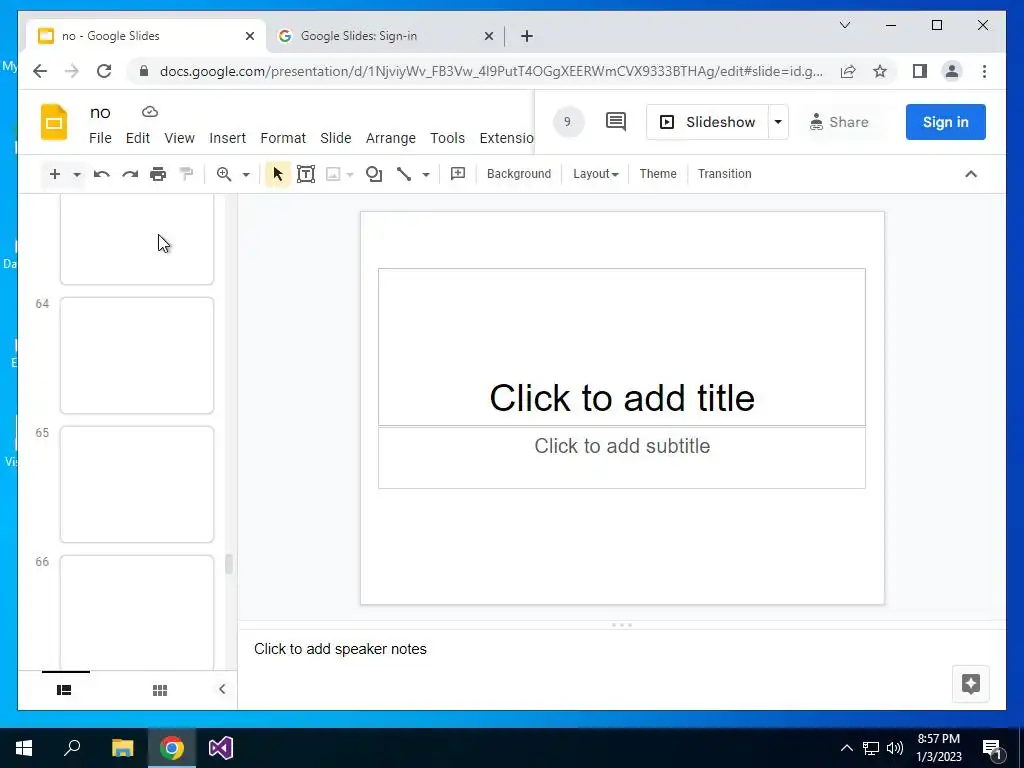The image size is (1024, 768).
Task: Switch to filmstrip view
Action: coord(64,690)
